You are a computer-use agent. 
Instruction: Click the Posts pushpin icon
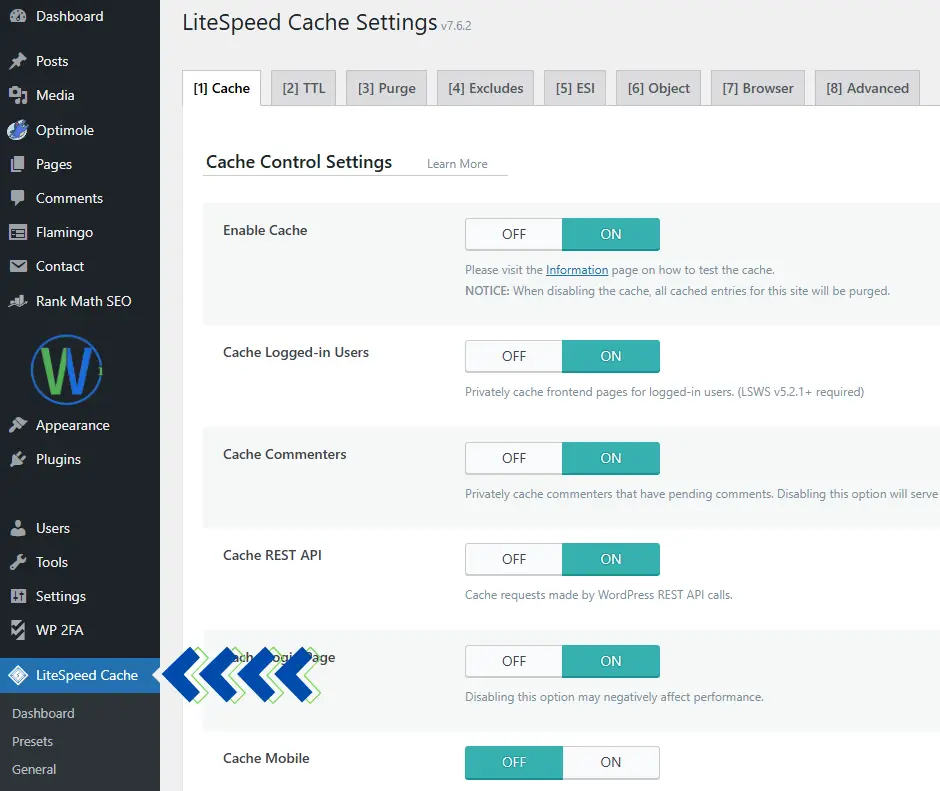[18, 61]
